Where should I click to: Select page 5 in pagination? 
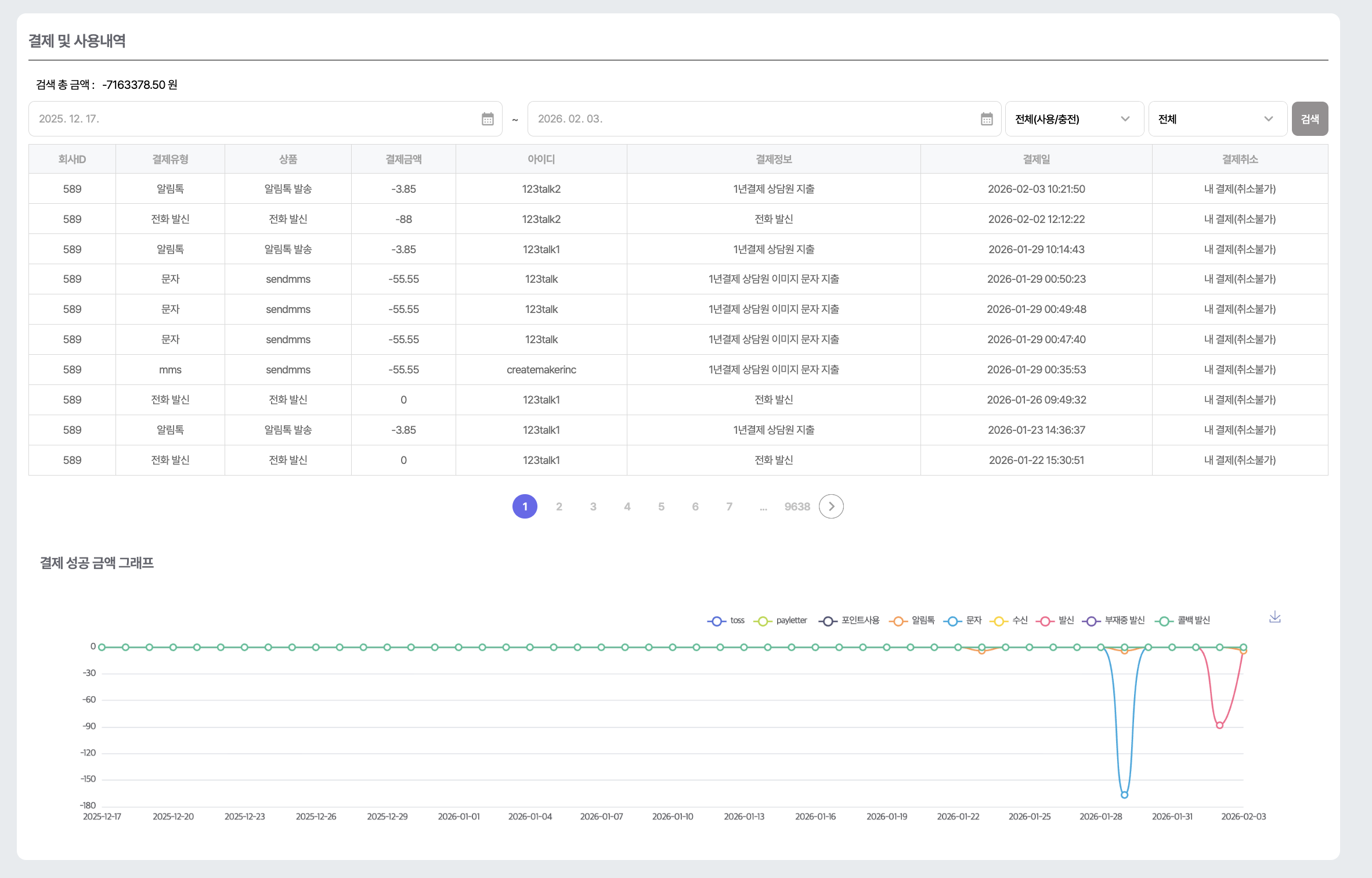661,506
